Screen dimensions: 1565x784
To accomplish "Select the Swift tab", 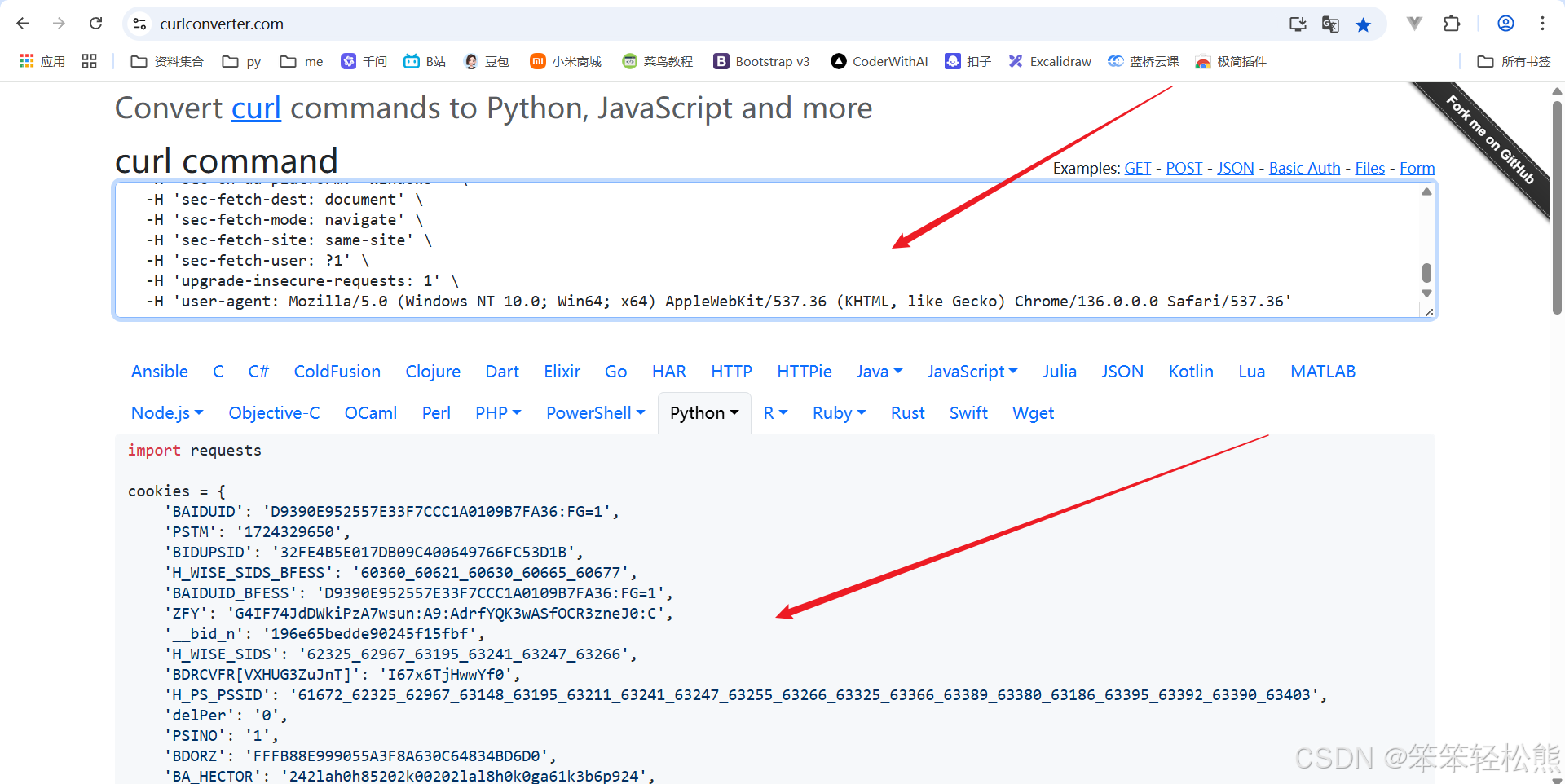I will coord(968,413).
